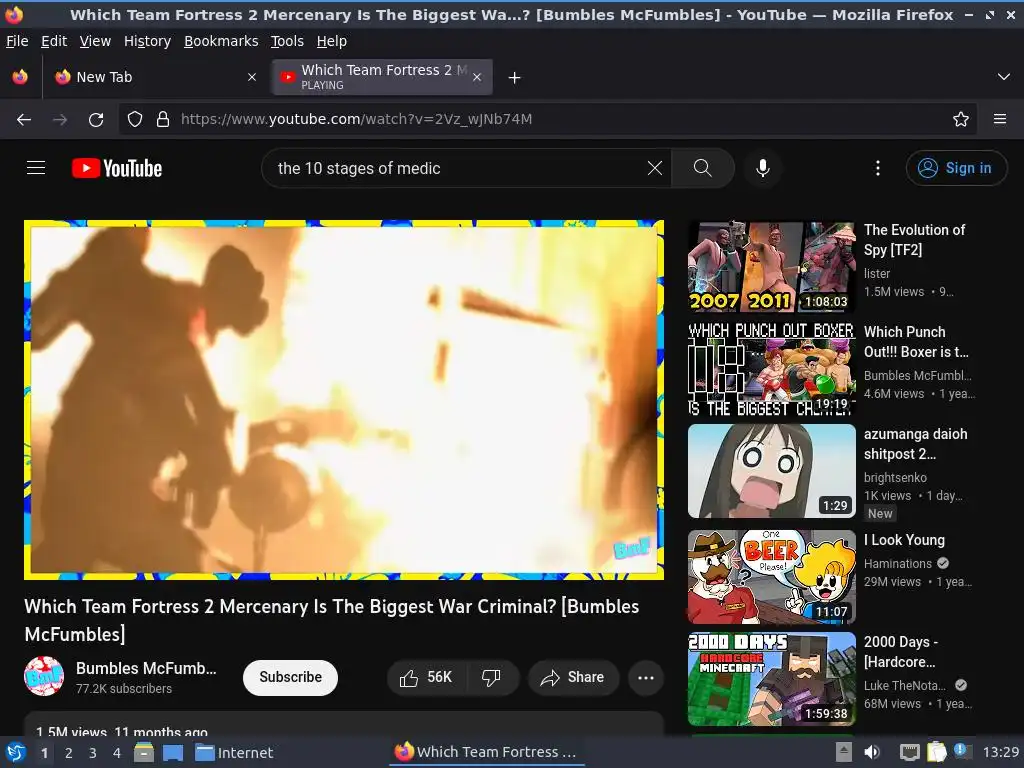The height and width of the screenshot is (768, 1024).
Task: Clear the YouTube search text with the X
Action: click(654, 168)
